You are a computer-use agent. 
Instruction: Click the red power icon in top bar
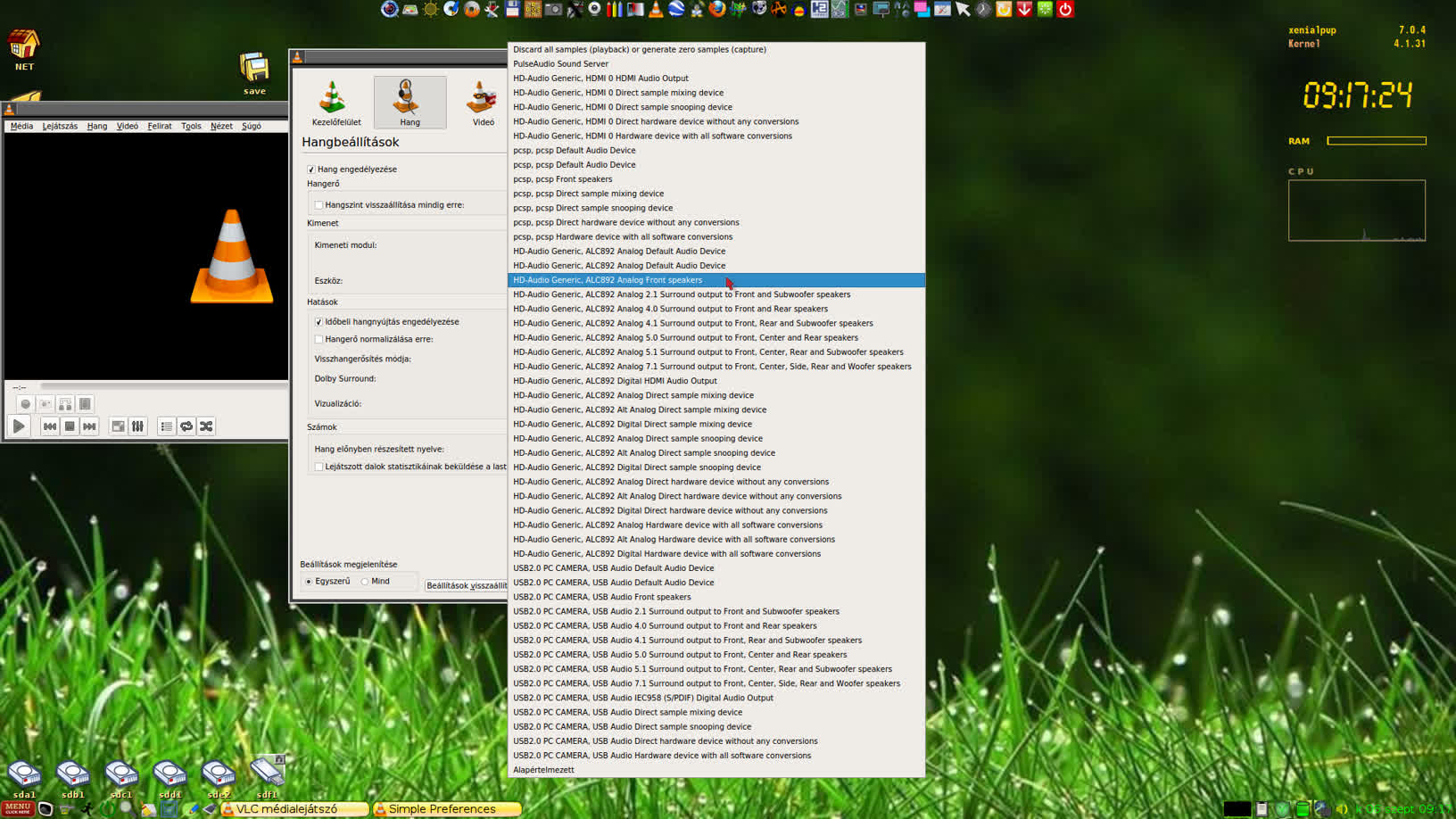1065,9
